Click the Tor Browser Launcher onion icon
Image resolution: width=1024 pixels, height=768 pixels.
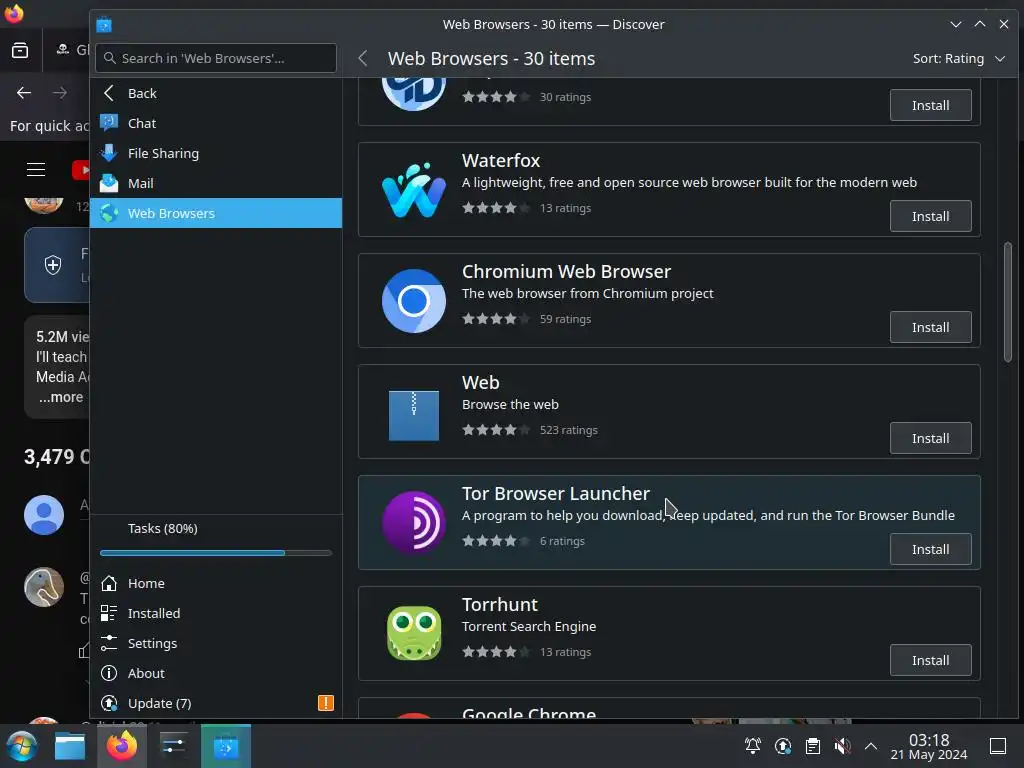414,522
